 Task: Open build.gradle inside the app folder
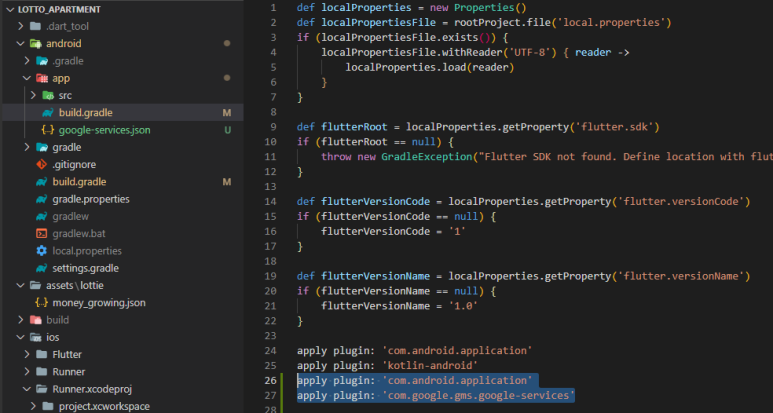pyautogui.click(x=86, y=113)
